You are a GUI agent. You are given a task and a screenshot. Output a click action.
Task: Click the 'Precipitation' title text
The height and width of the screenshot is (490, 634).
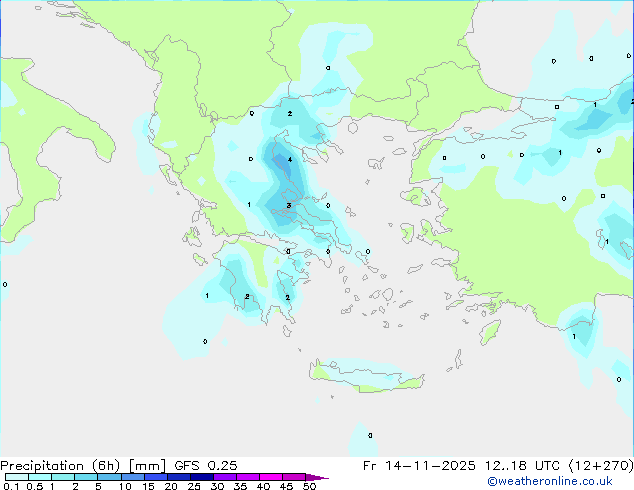42,466
